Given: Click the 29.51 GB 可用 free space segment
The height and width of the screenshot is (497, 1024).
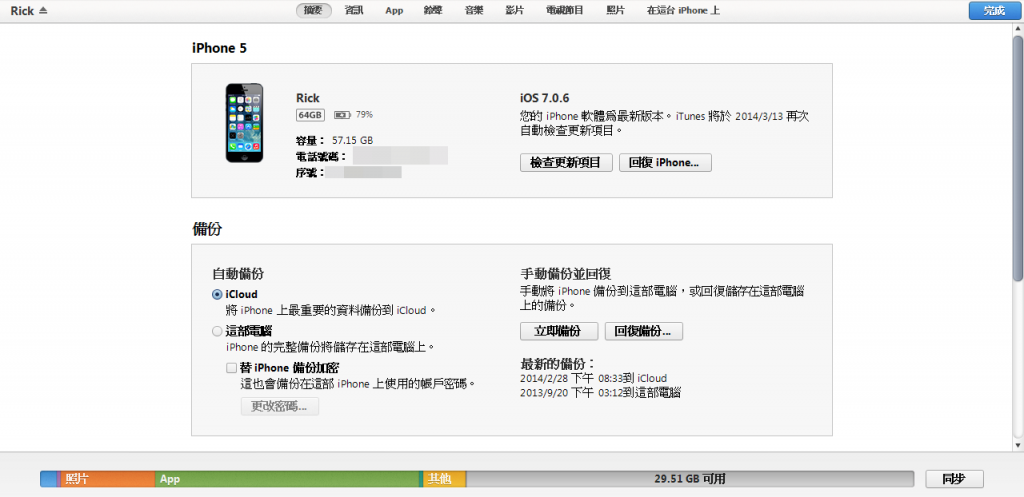Looking at the screenshot, I should (x=690, y=479).
